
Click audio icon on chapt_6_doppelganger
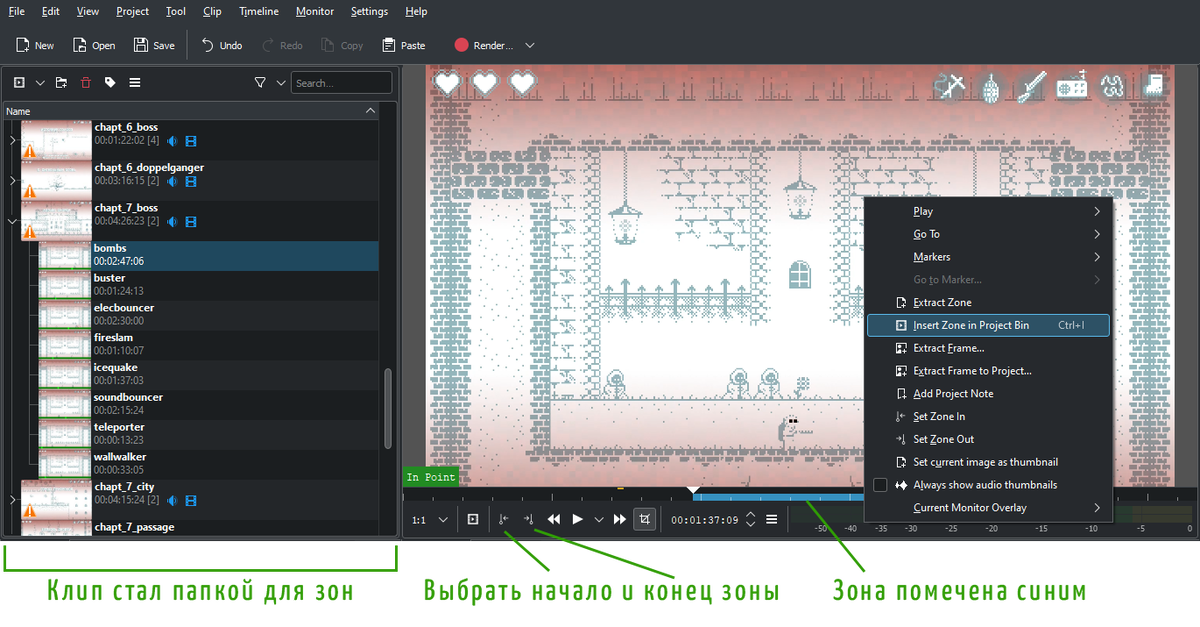[173, 181]
